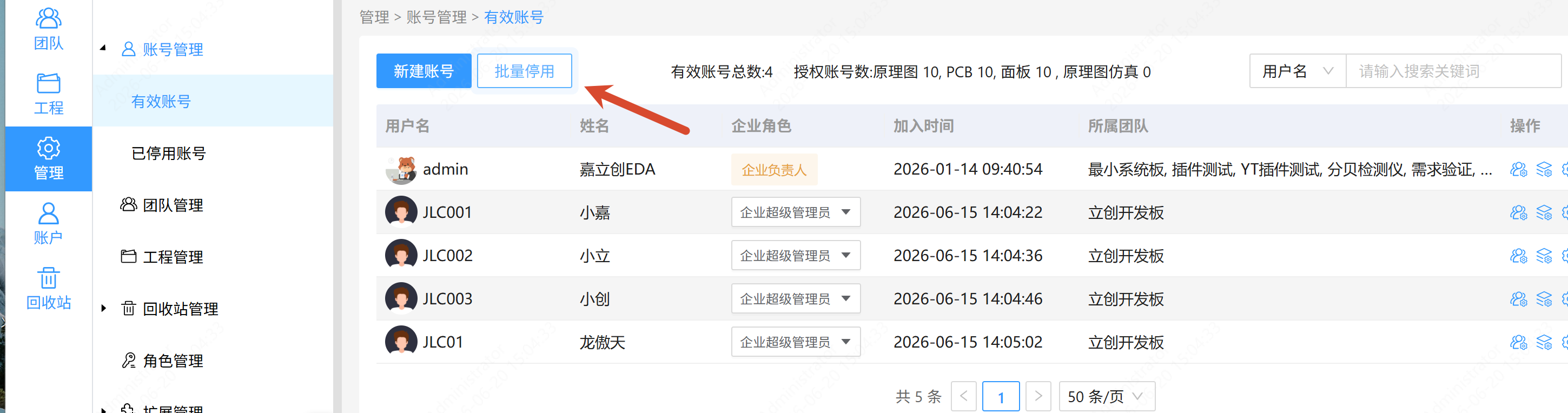This screenshot has width=1568, height=413.
Task: Click the admin user avatar
Action: (x=401, y=169)
